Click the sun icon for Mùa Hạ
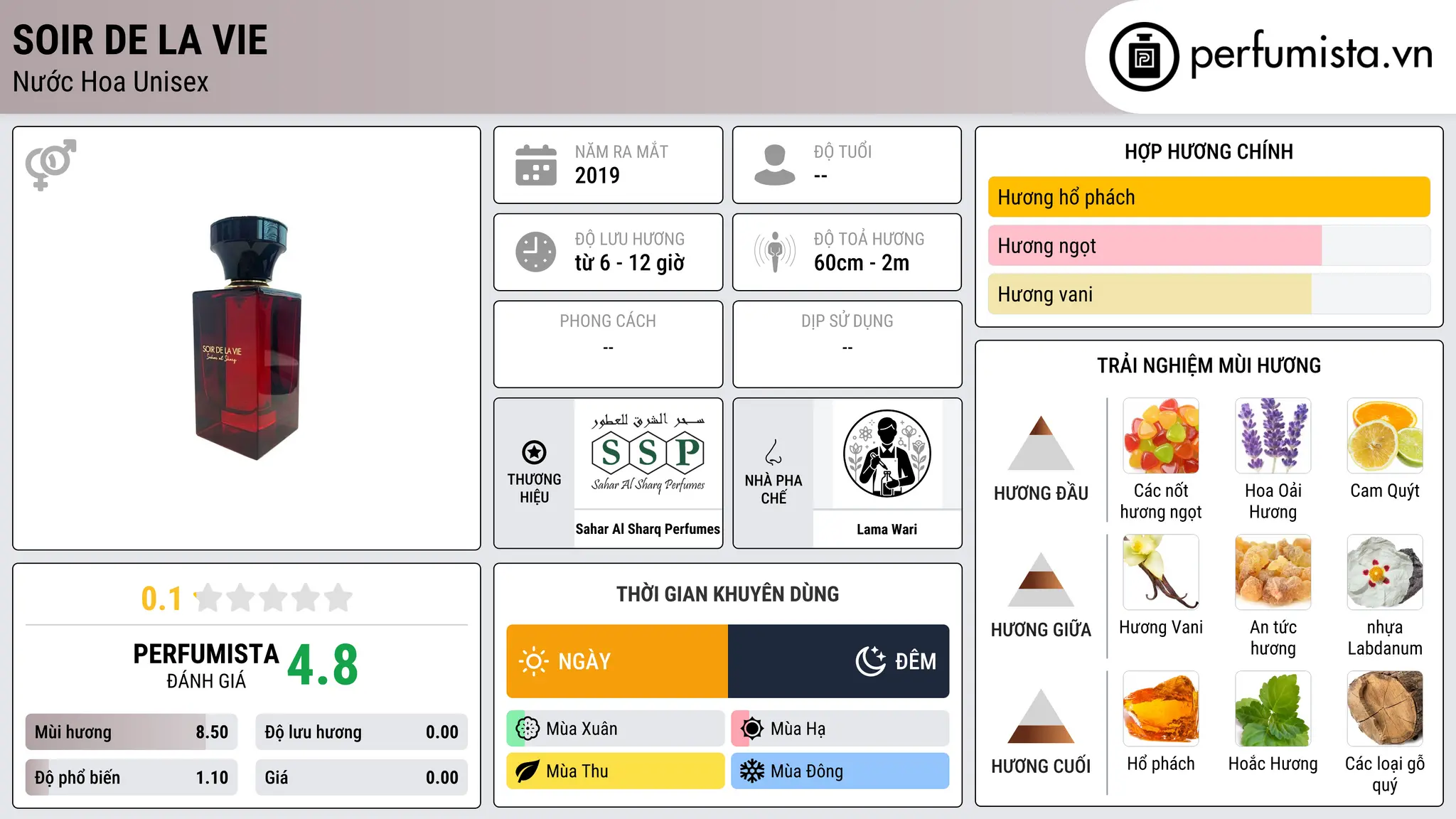 pyautogui.click(x=752, y=729)
